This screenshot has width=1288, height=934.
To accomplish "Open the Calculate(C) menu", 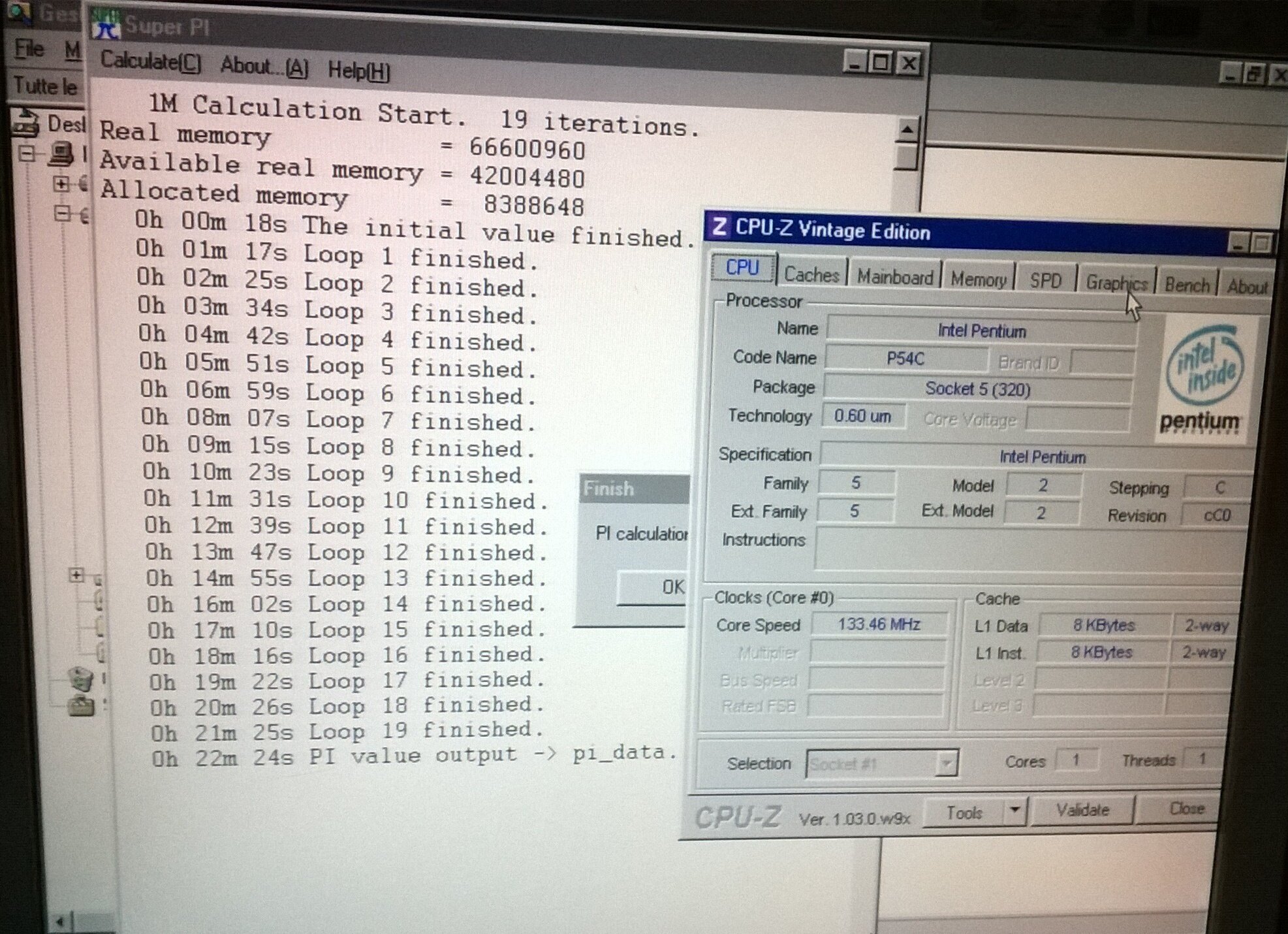I will tap(150, 61).
